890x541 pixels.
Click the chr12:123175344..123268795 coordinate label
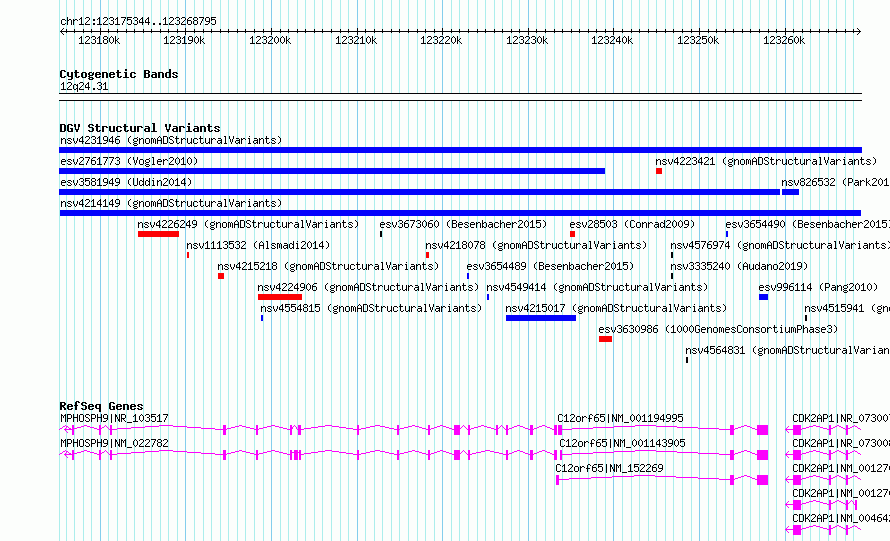(138, 21)
